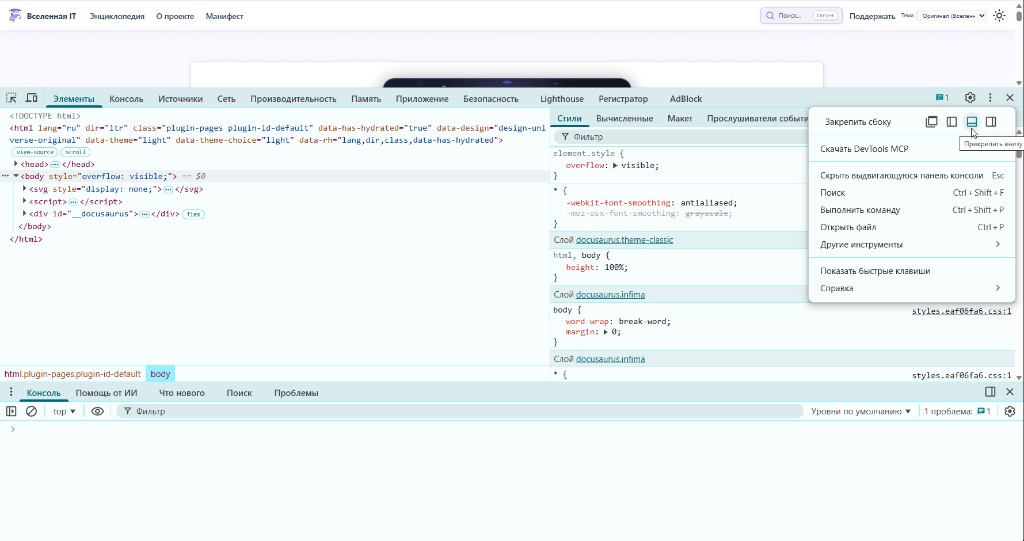Screen dimensions: 1024x541
Task: Dock DevTools to the right icon
Action: click(991, 122)
